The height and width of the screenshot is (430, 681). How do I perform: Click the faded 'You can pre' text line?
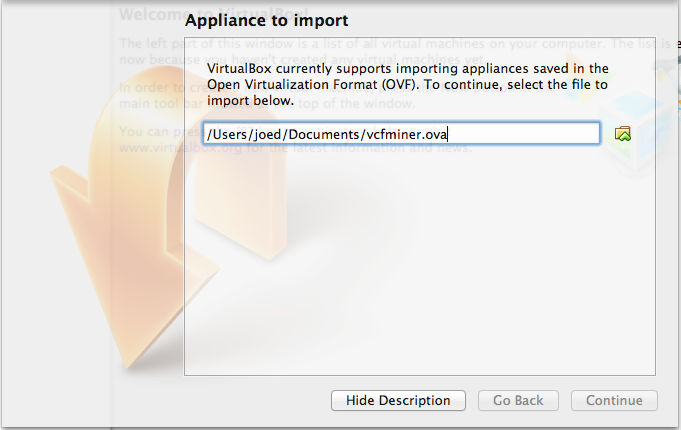[x=150, y=132]
